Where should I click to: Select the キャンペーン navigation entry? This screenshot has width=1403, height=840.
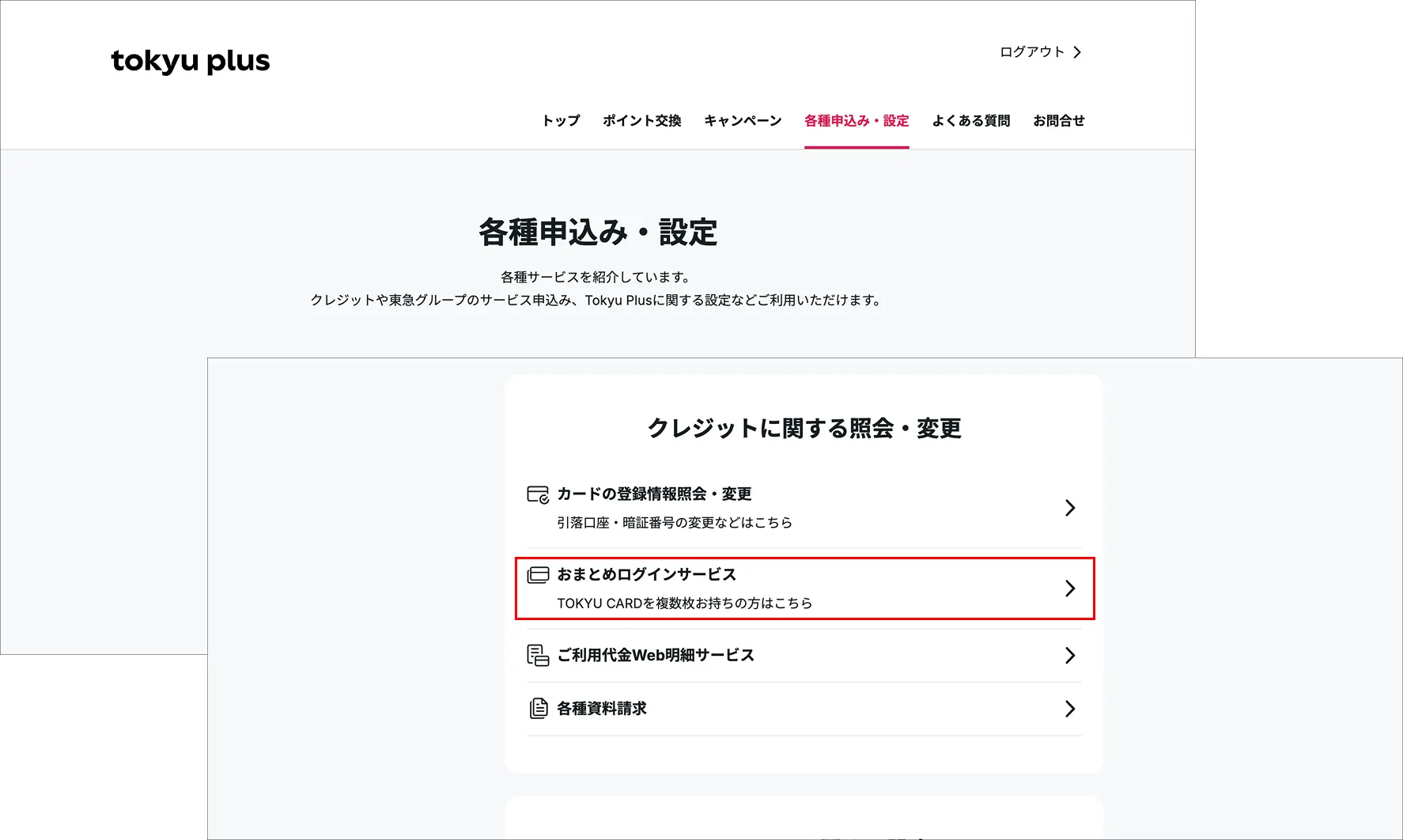pyautogui.click(x=743, y=120)
